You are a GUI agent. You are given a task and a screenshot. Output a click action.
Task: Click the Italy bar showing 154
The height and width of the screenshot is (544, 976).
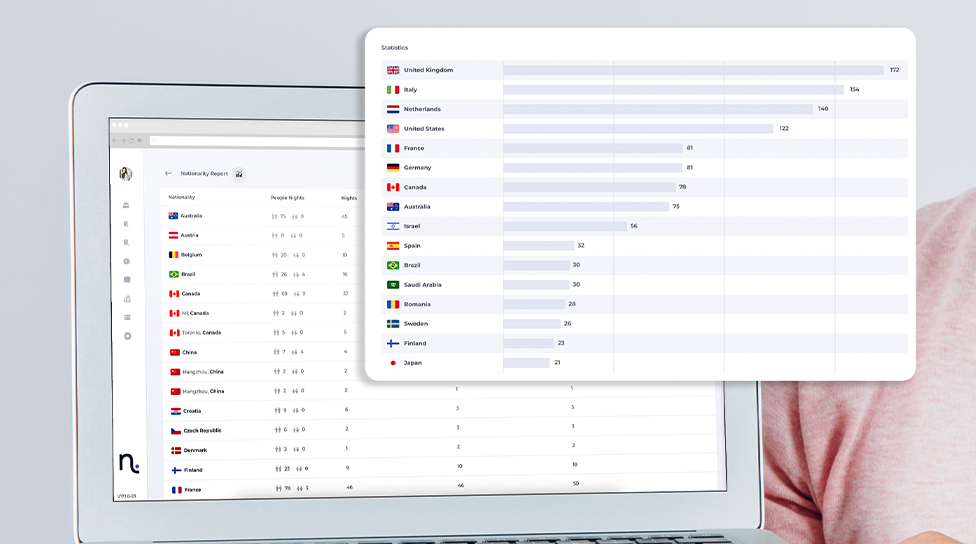[x=673, y=90]
